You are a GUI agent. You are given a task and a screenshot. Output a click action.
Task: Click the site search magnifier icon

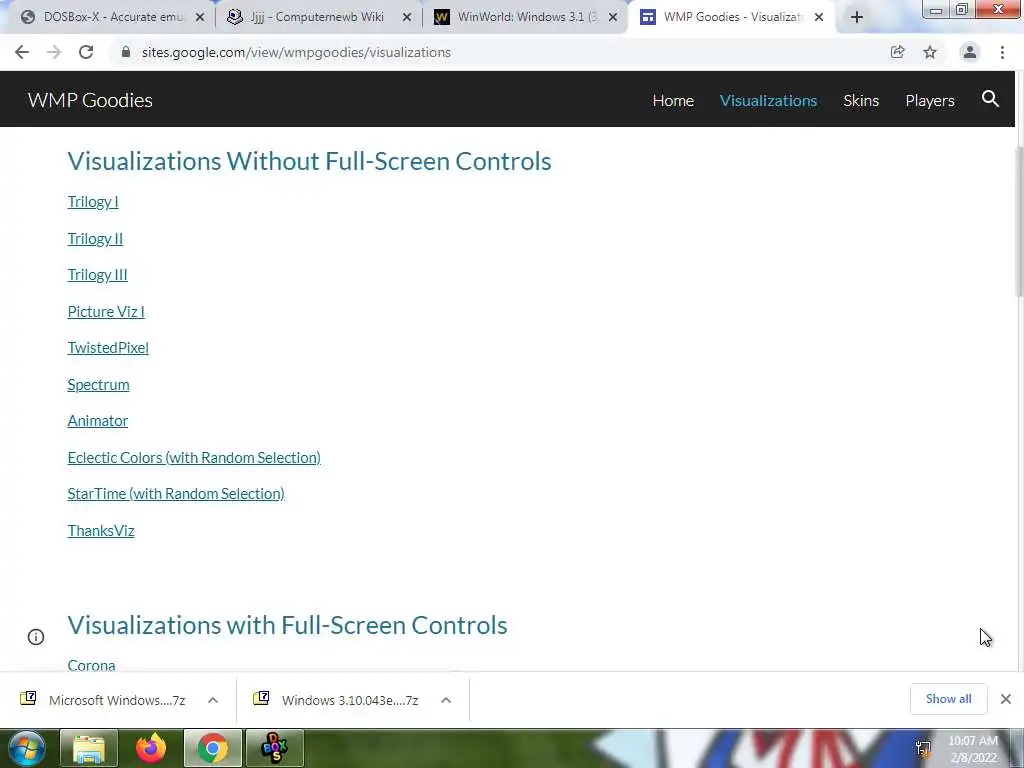coord(990,99)
